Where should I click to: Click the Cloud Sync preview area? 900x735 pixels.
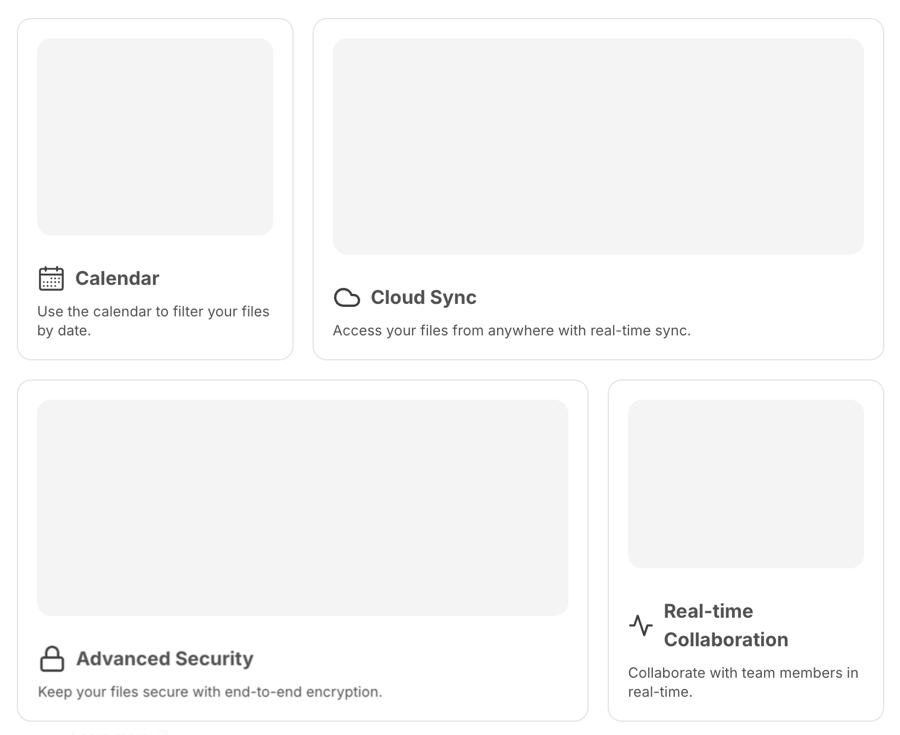point(598,146)
